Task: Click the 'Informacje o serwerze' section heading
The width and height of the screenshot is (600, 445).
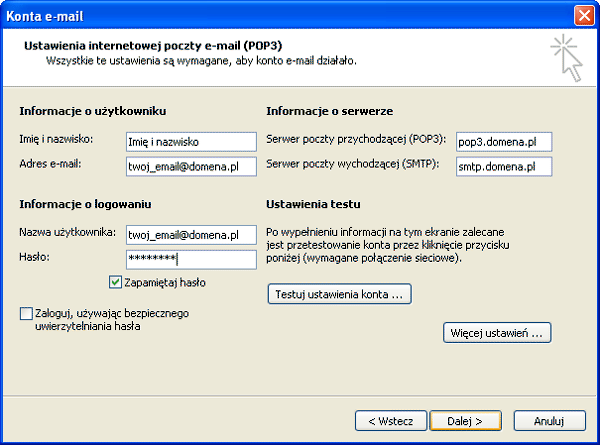Action: pyautogui.click(x=329, y=111)
